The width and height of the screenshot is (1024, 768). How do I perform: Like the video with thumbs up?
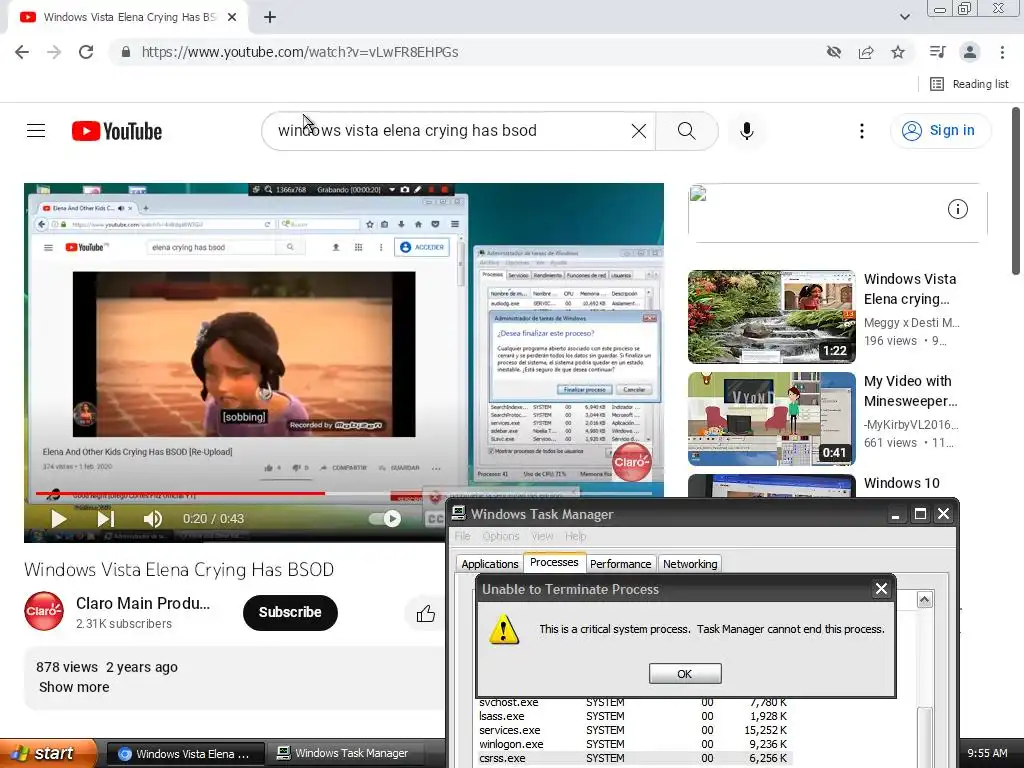425,614
